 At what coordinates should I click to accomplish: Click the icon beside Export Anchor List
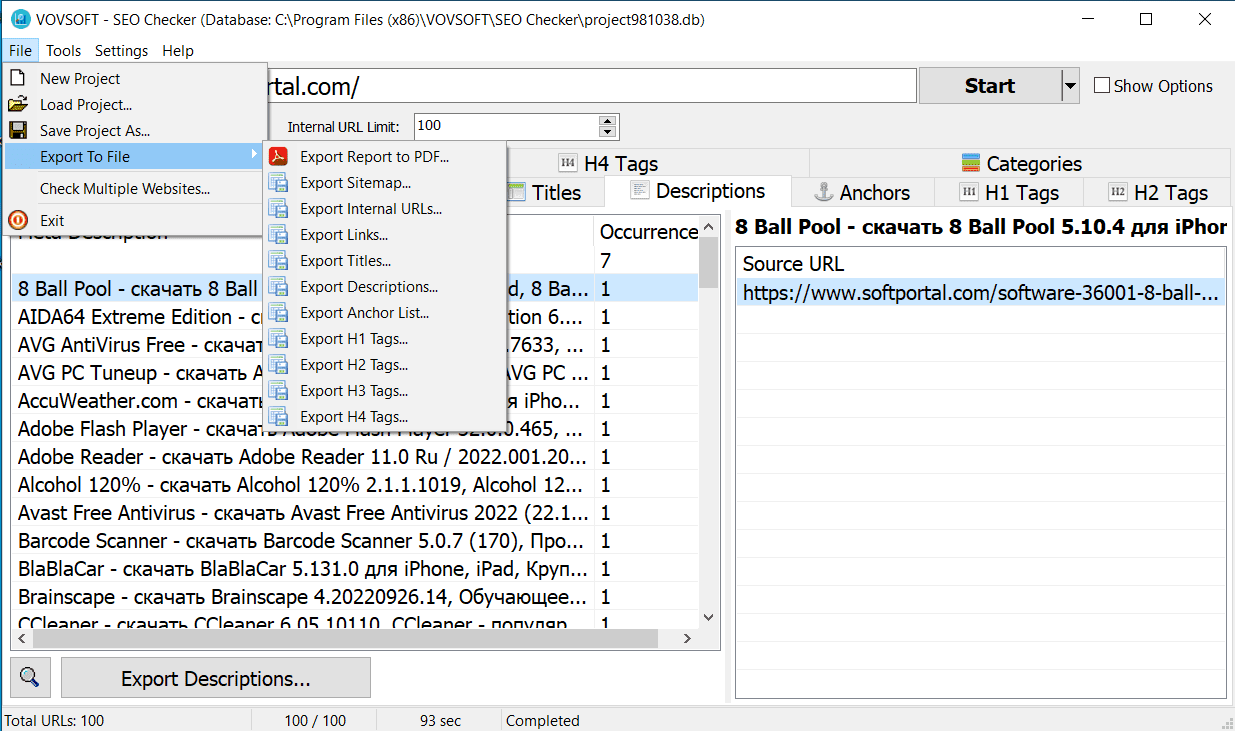[279, 312]
